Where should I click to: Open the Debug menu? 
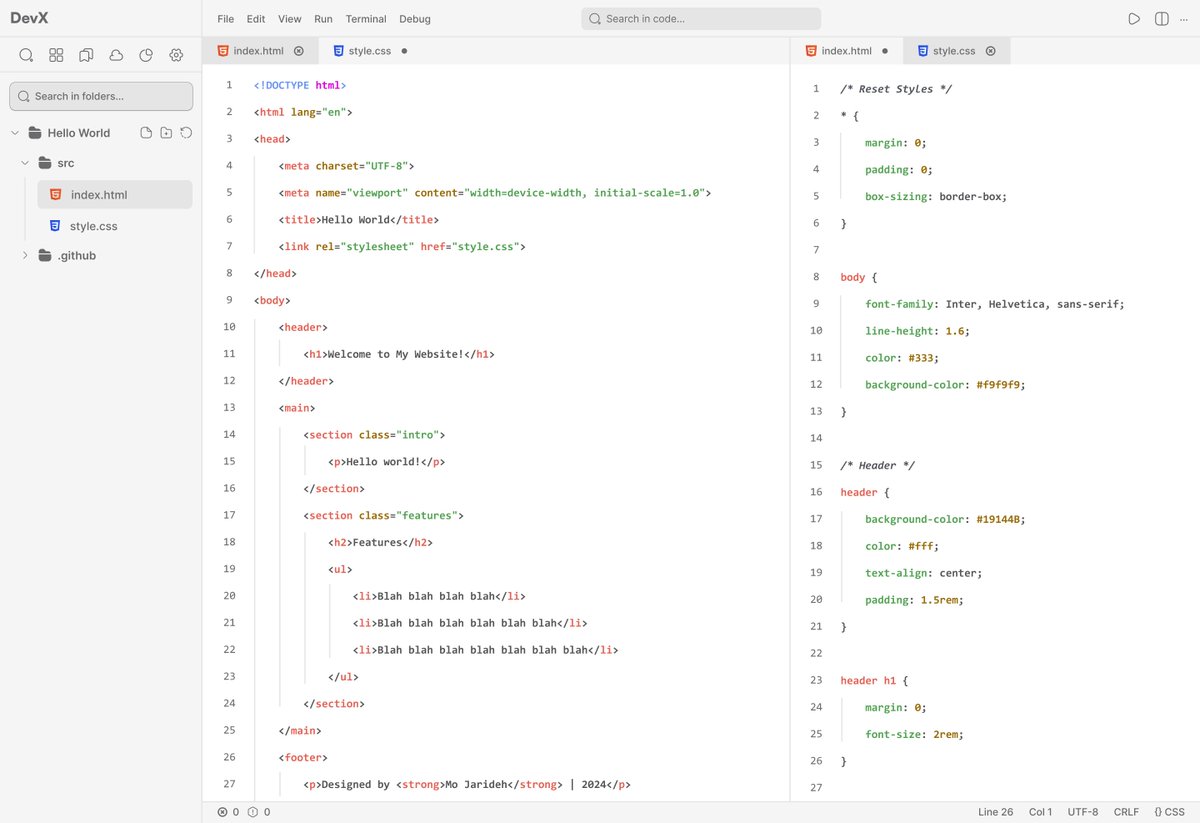coord(415,19)
